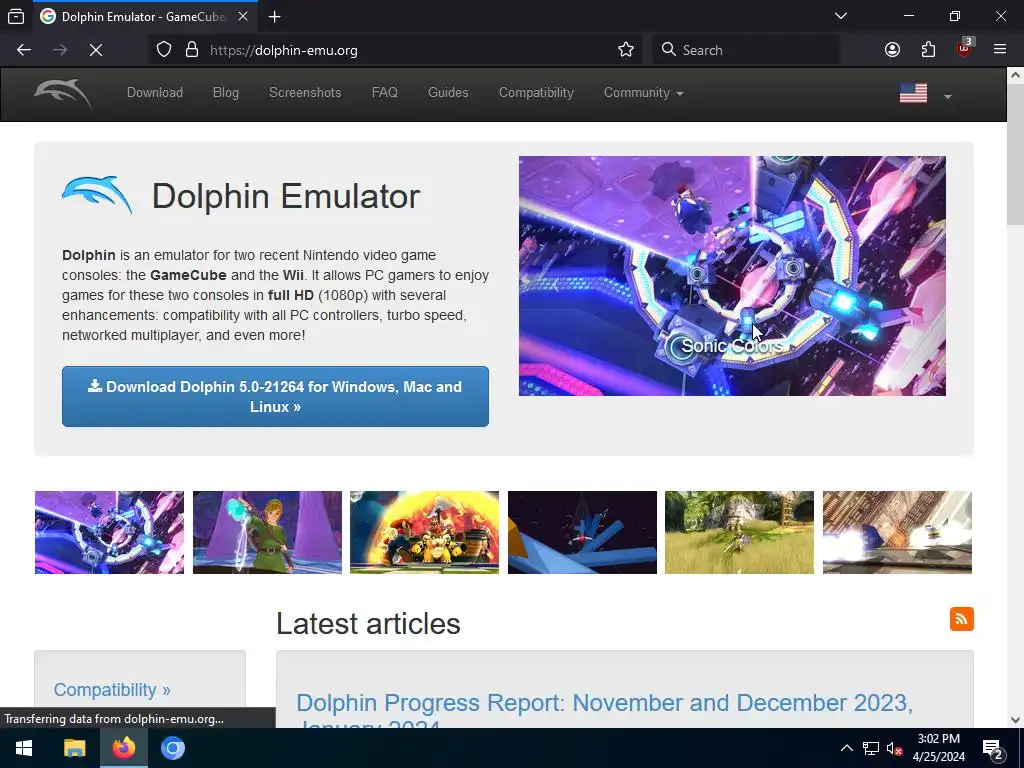Go to the Blog page

pyautogui.click(x=226, y=93)
